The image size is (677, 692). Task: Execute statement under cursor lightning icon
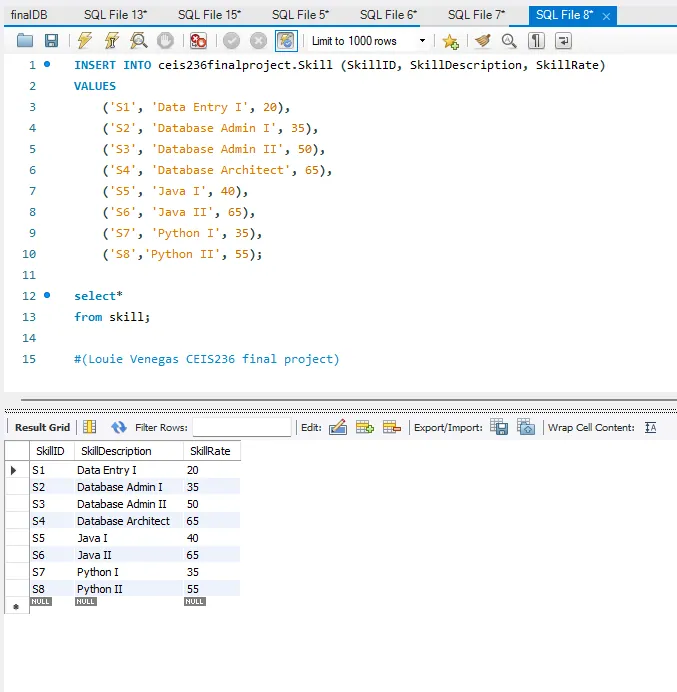click(112, 41)
